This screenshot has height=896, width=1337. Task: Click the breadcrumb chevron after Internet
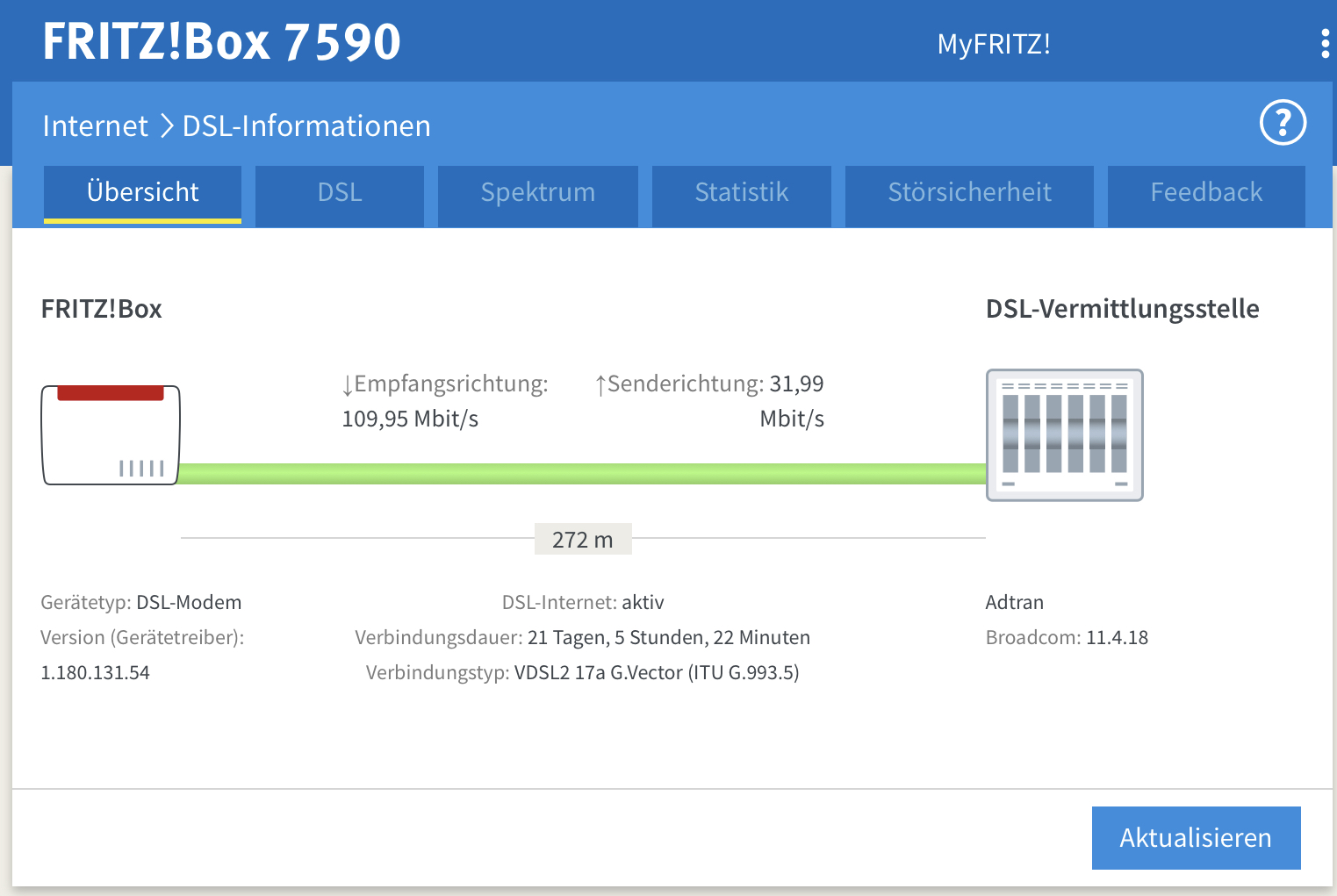click(167, 126)
